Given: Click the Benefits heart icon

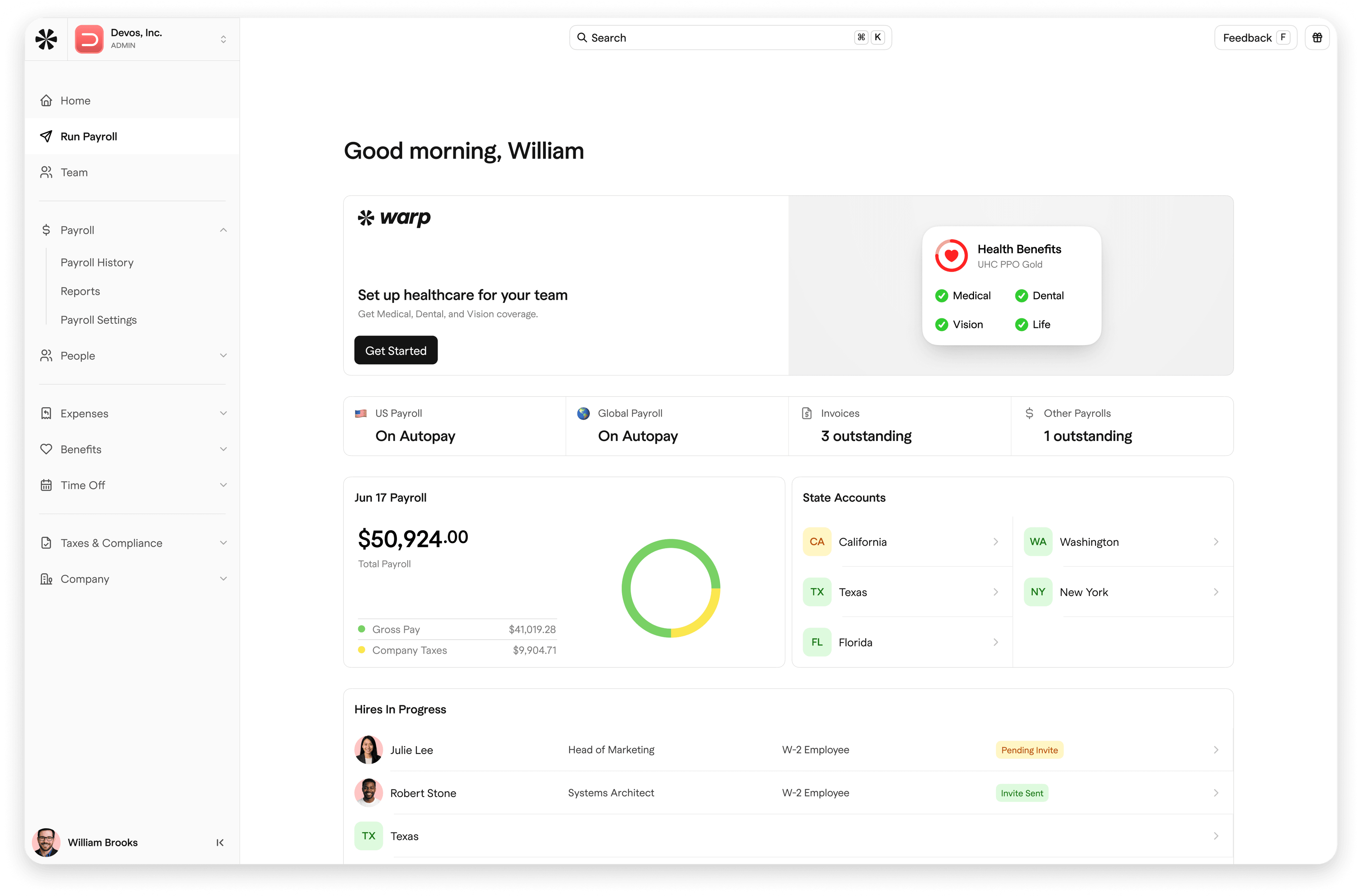Looking at the screenshot, I should (46, 449).
